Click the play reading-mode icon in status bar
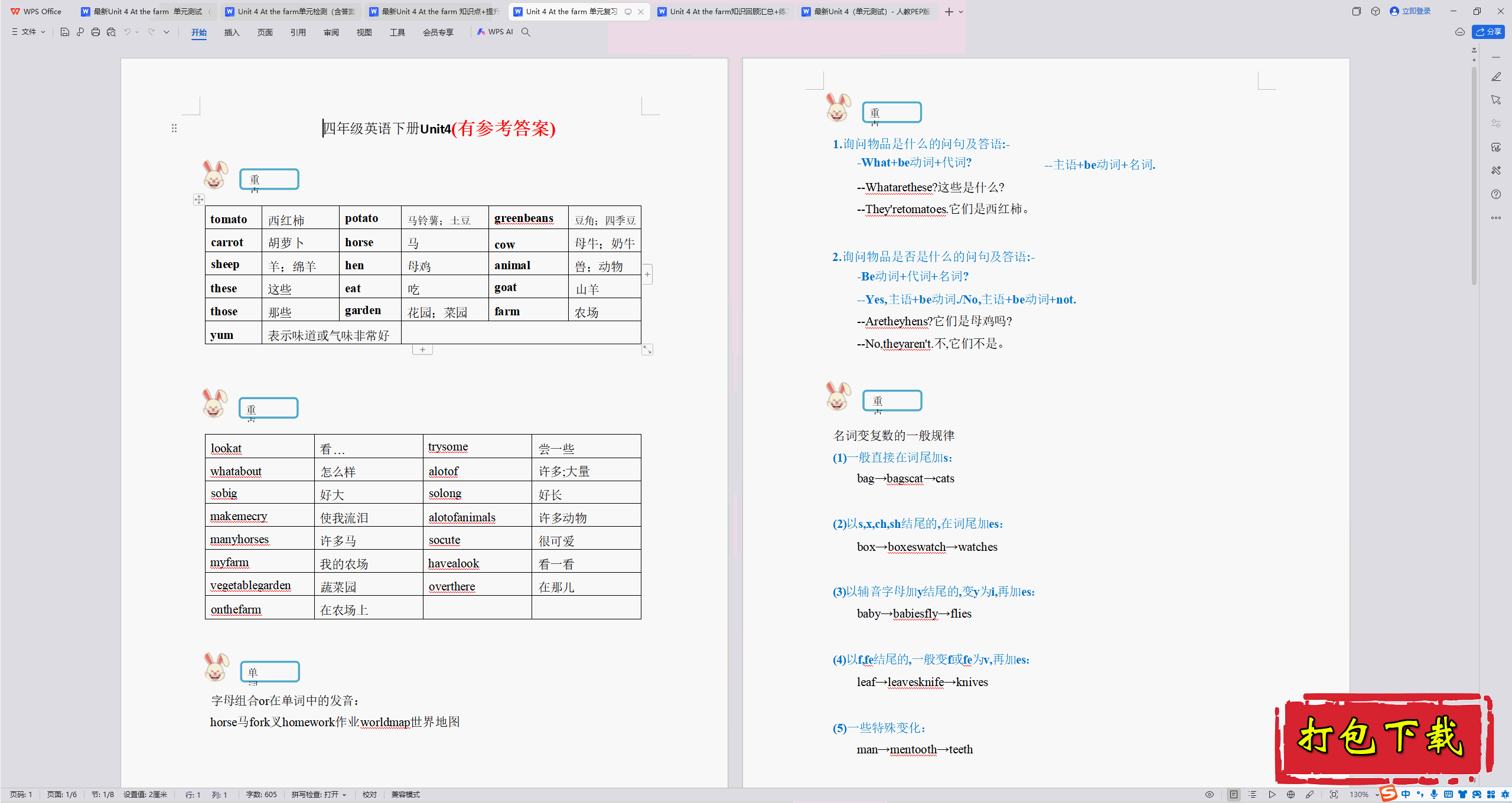Viewport: 1512px width, 803px height. (x=1272, y=795)
